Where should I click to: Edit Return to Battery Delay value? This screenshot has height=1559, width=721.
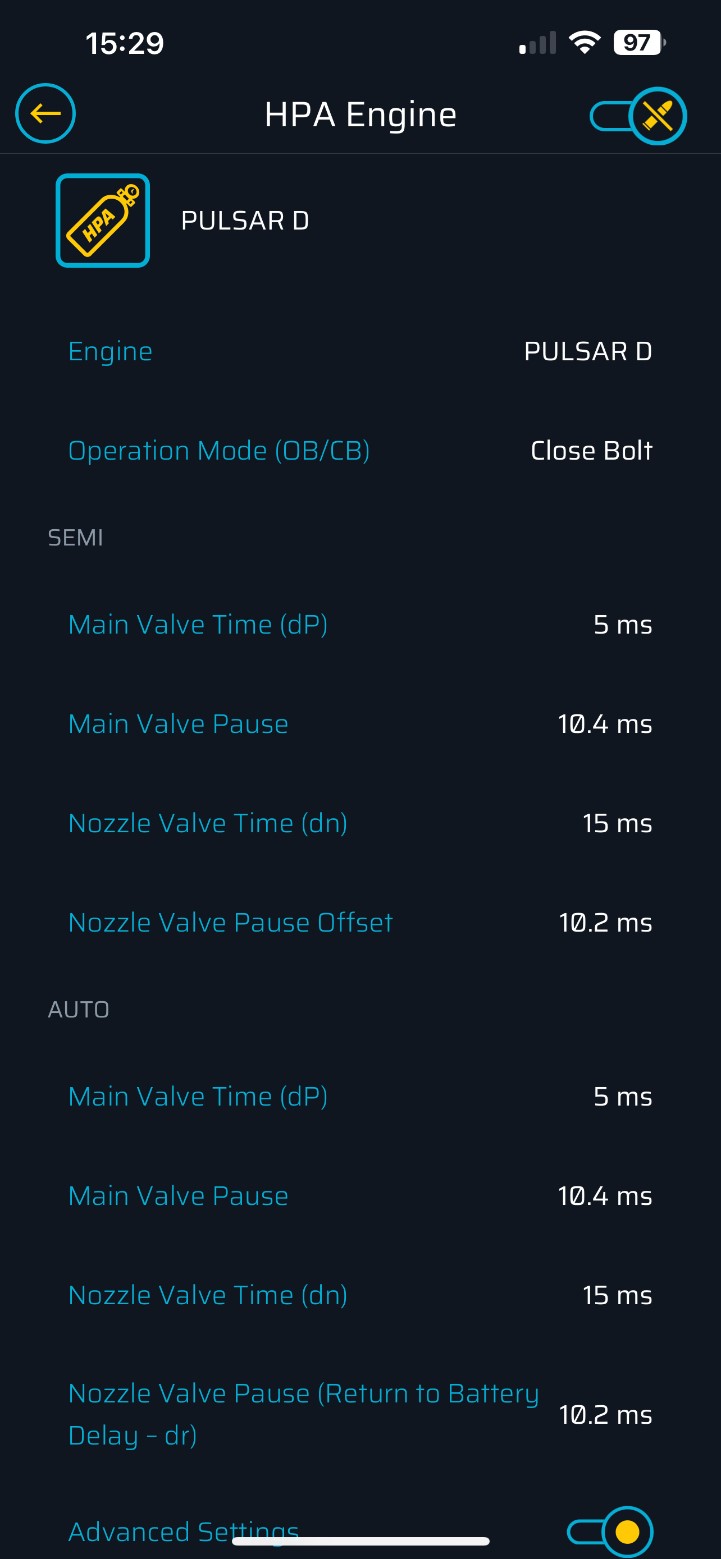point(604,1415)
